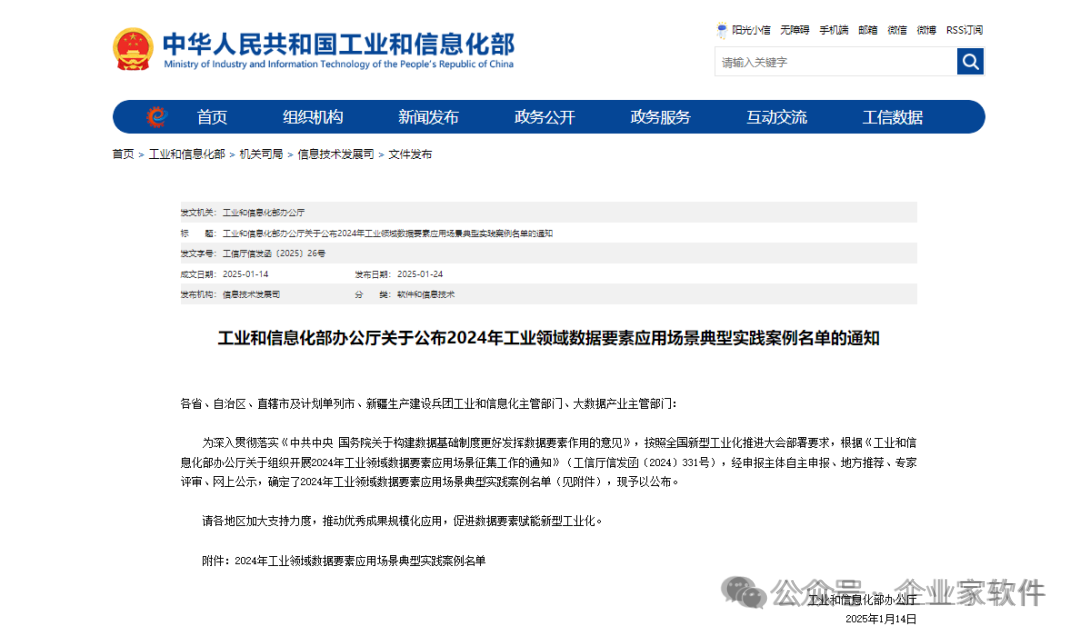1080x636 pixels.
Task: Open the 政务服务 menu item
Action: point(661,117)
